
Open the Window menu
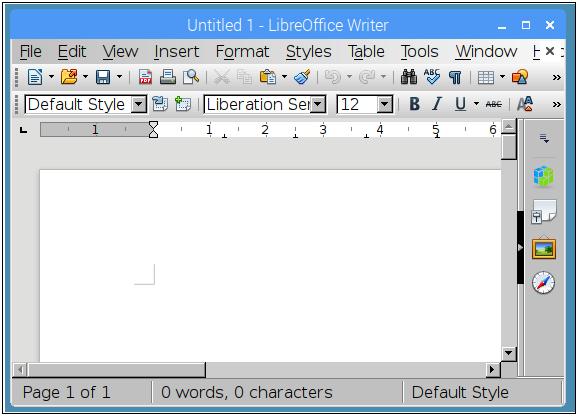487,52
